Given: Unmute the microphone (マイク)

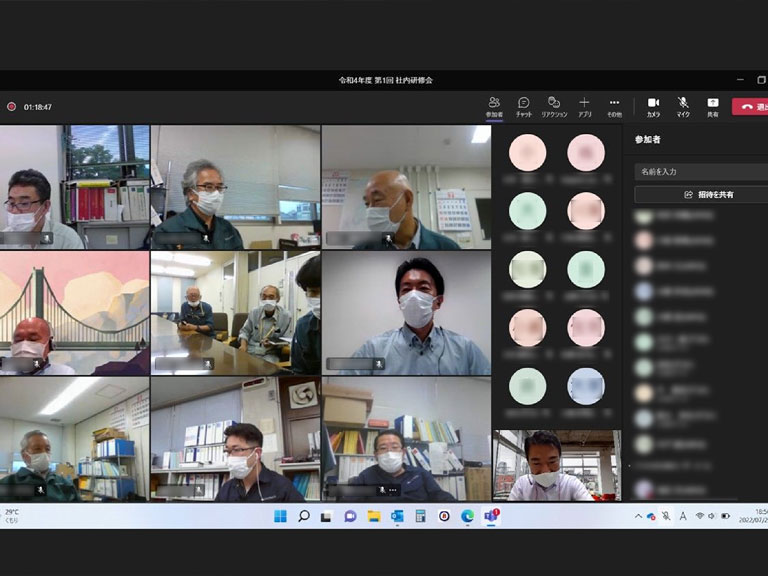Looking at the screenshot, I should (683, 103).
